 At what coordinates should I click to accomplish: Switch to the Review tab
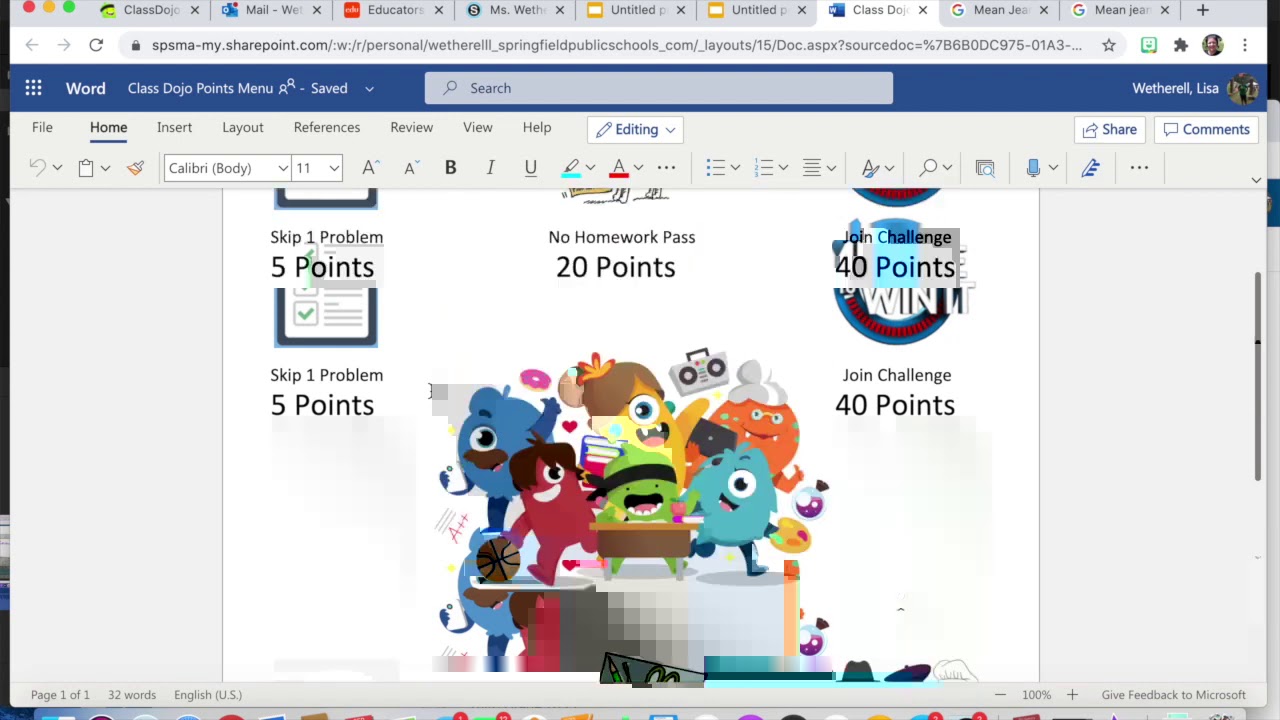(411, 127)
